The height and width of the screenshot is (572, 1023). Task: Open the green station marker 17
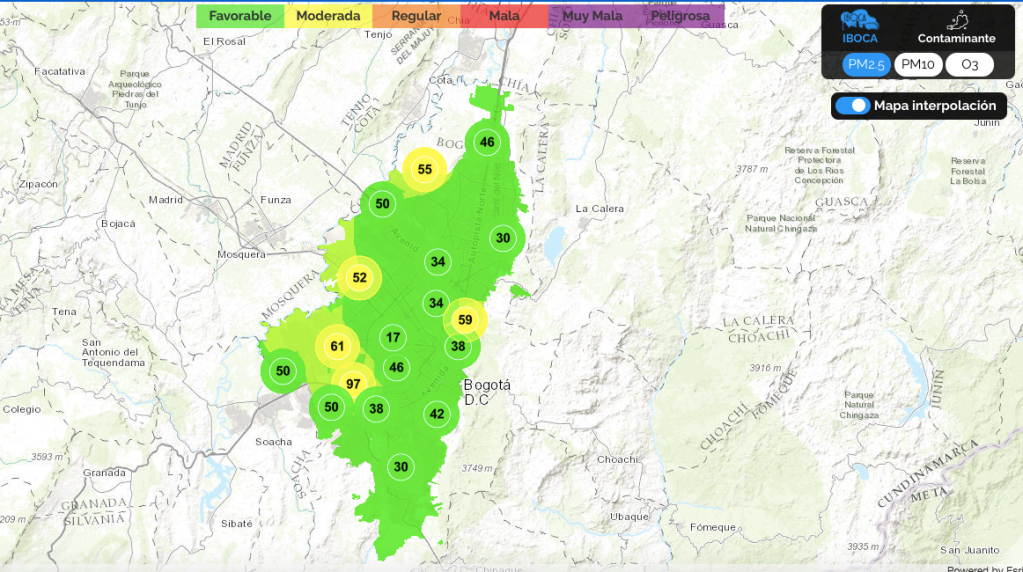[393, 338]
